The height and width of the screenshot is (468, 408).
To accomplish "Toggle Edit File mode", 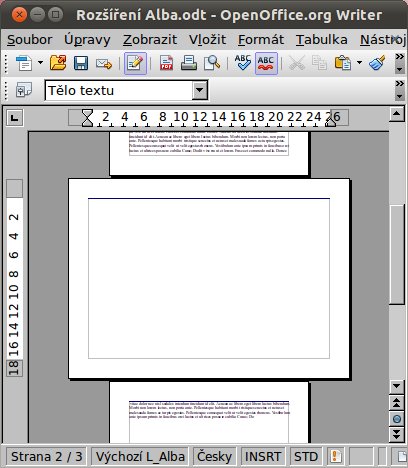I will 135,63.
